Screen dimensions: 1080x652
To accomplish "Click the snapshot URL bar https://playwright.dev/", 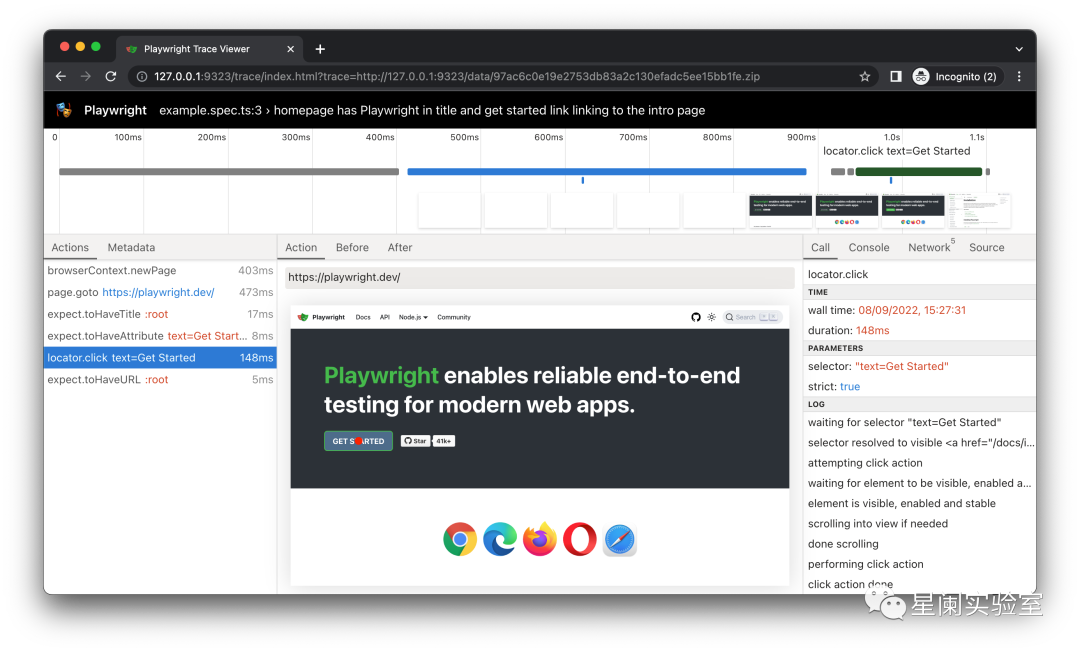I will (x=539, y=277).
